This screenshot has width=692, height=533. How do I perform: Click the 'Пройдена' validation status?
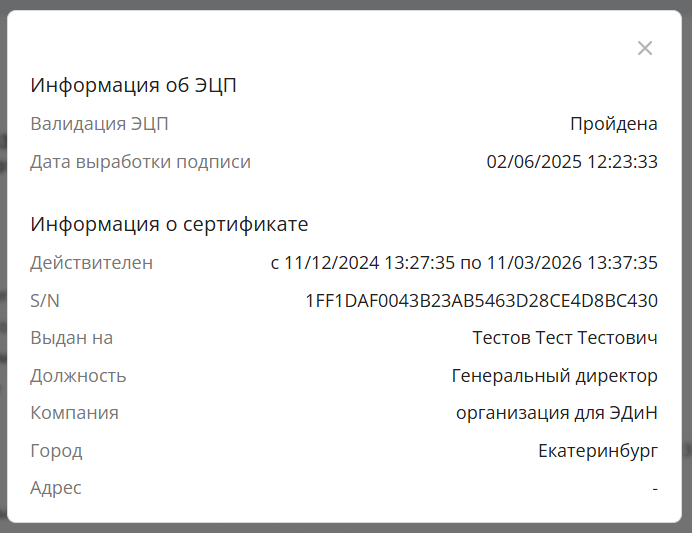point(613,124)
